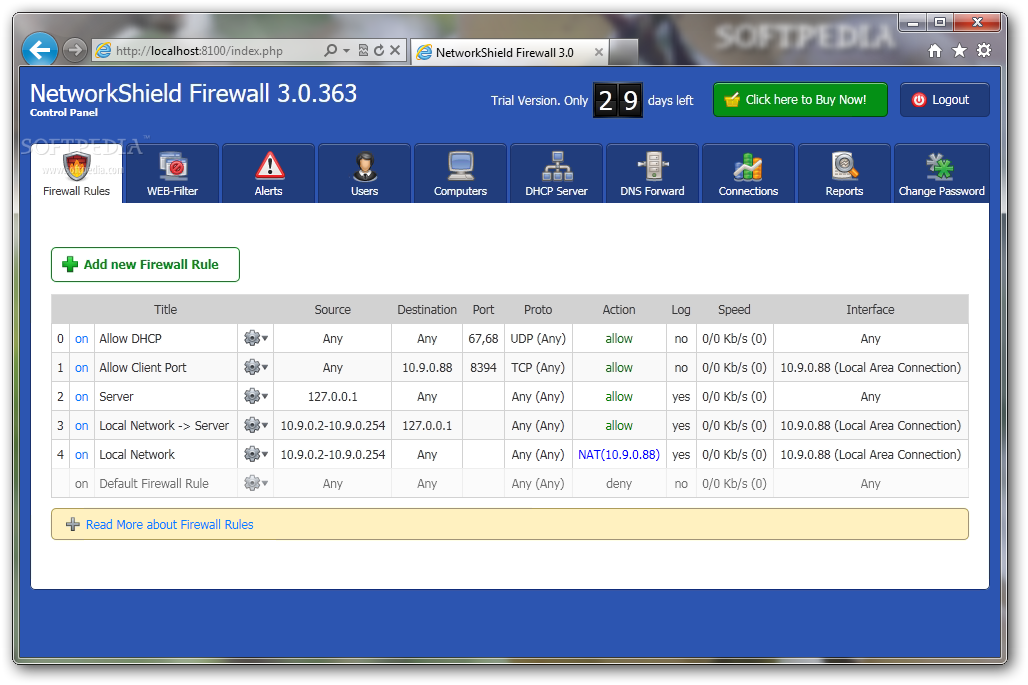
Task: Toggle the on switch for Allow DHCP rule
Action: pyautogui.click(x=81, y=339)
